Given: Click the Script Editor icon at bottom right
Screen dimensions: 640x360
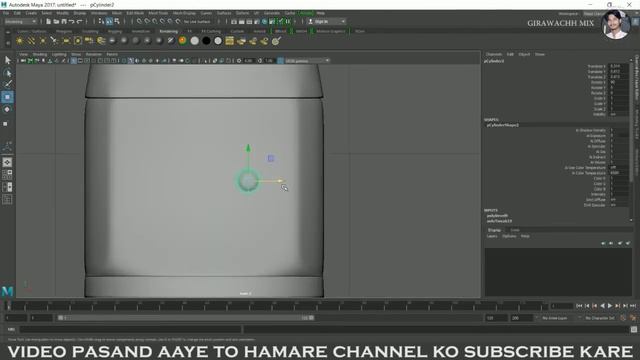Looking at the screenshot, I should pyautogui.click(x=633, y=329).
